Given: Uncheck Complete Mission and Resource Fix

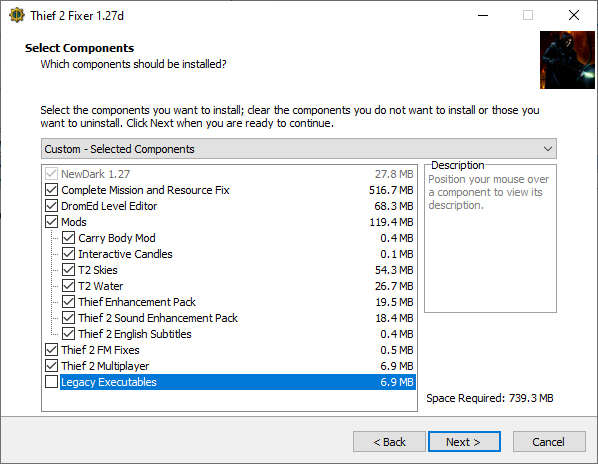Looking at the screenshot, I should pos(51,190).
